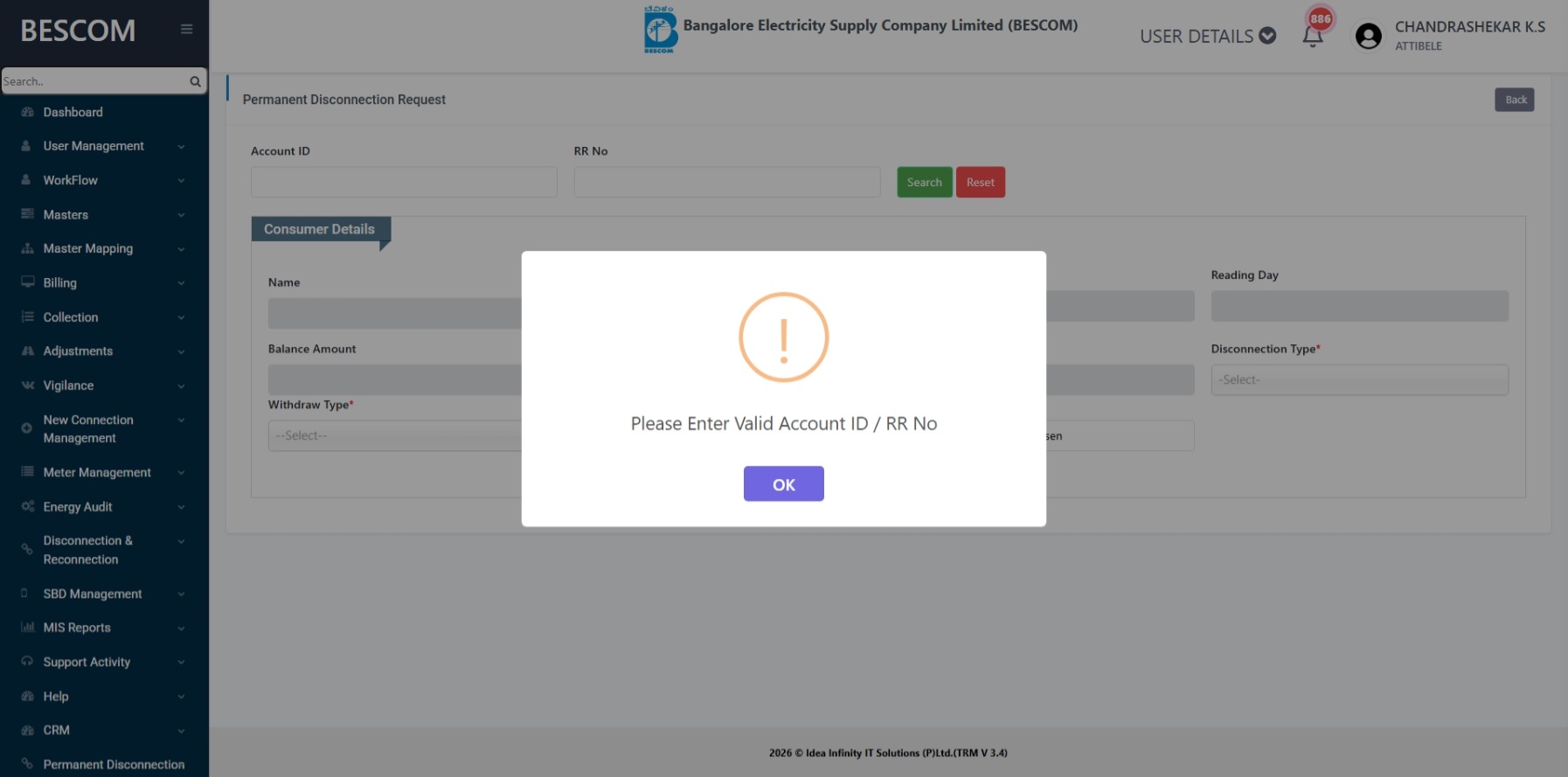Click the Disconnection & Reconnection icon
The width and height of the screenshot is (1568, 777).
pos(26,549)
